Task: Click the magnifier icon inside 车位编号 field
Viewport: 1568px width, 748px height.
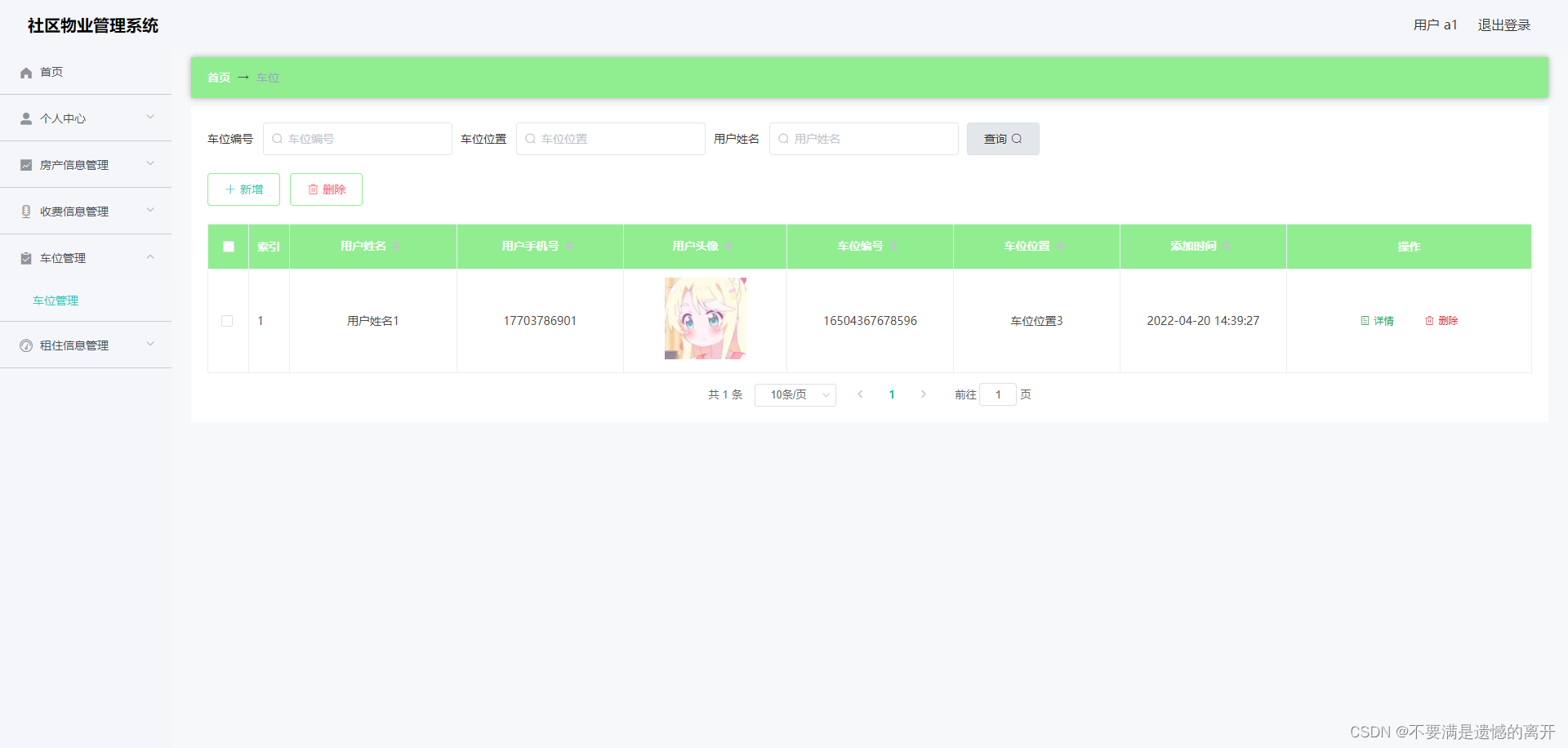Action: click(x=278, y=139)
